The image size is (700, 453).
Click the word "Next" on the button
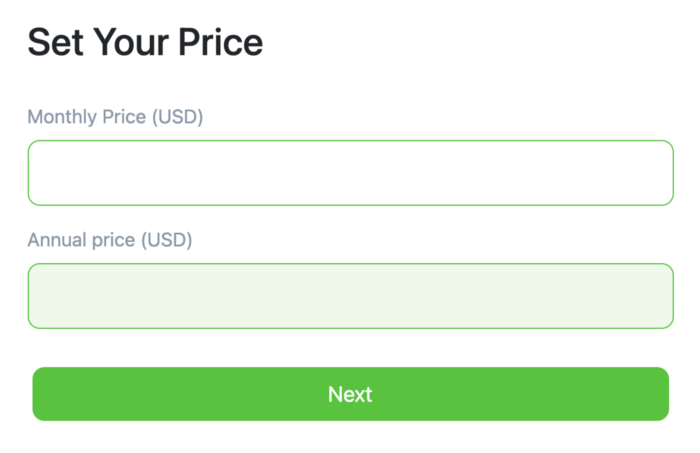[350, 394]
